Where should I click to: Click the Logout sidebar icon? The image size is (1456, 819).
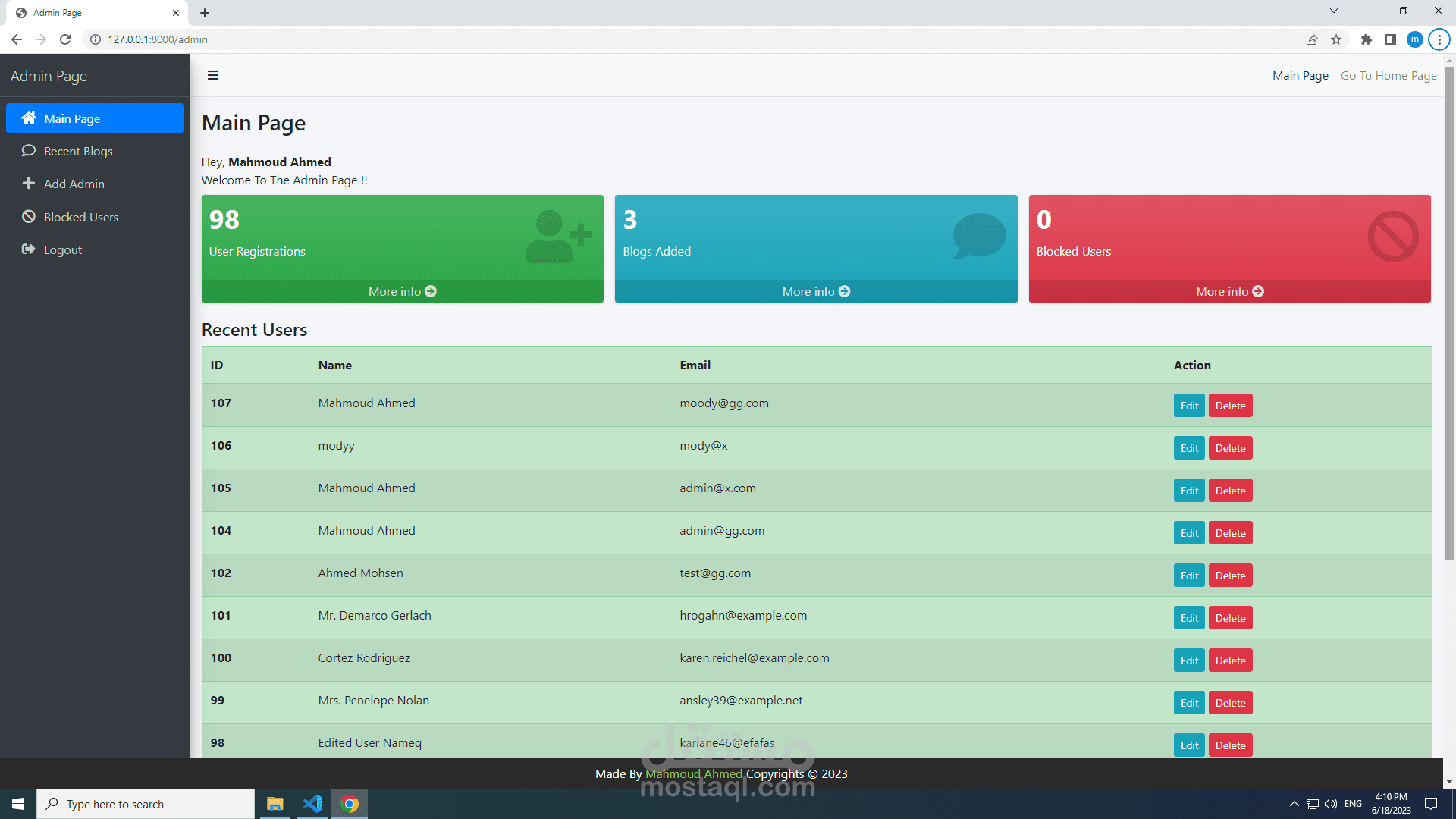(29, 249)
